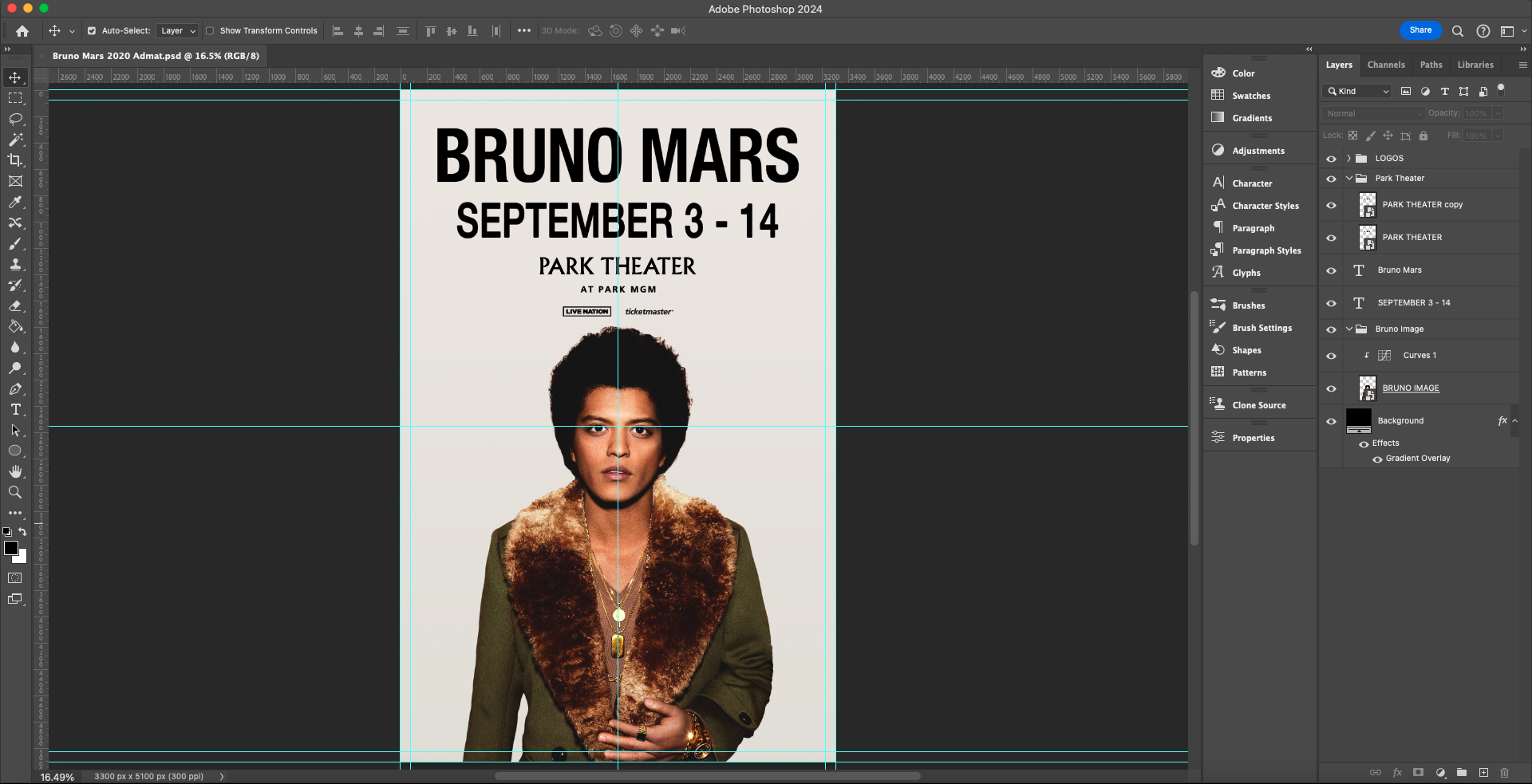Enable Show Transform Controls checkbox

tap(210, 31)
